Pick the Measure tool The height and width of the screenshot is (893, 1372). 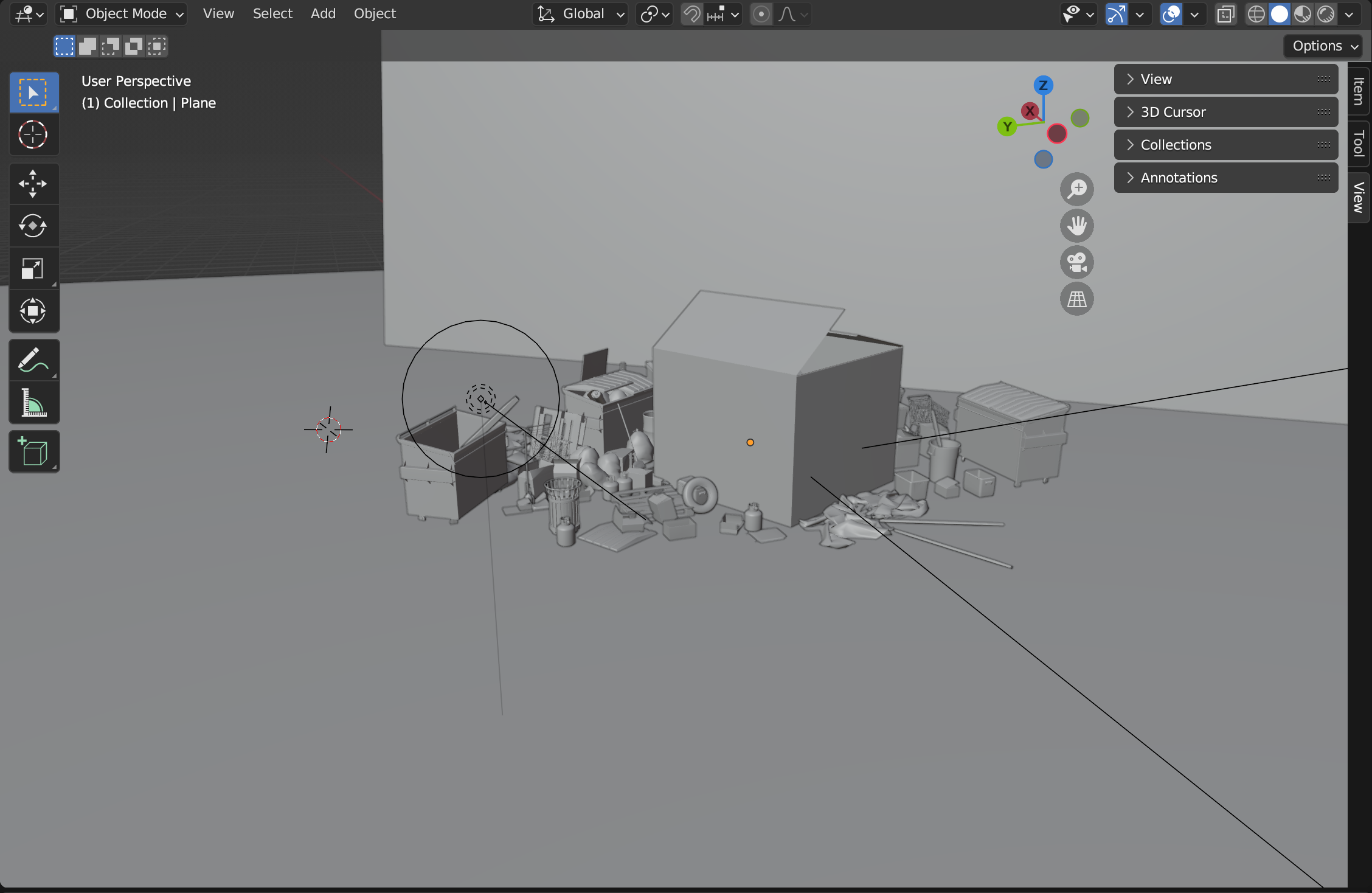coord(33,403)
